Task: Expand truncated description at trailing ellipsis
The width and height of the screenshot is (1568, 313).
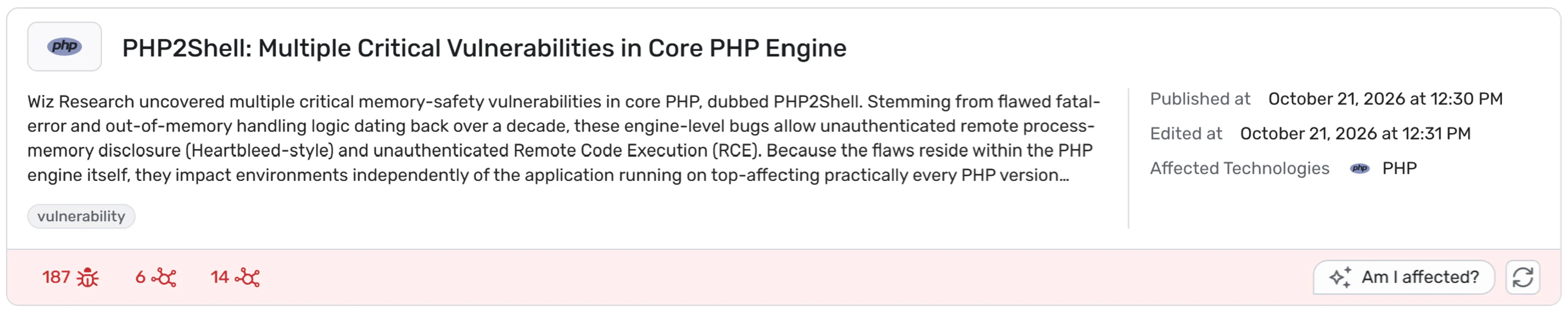Action: pyautogui.click(x=1063, y=176)
